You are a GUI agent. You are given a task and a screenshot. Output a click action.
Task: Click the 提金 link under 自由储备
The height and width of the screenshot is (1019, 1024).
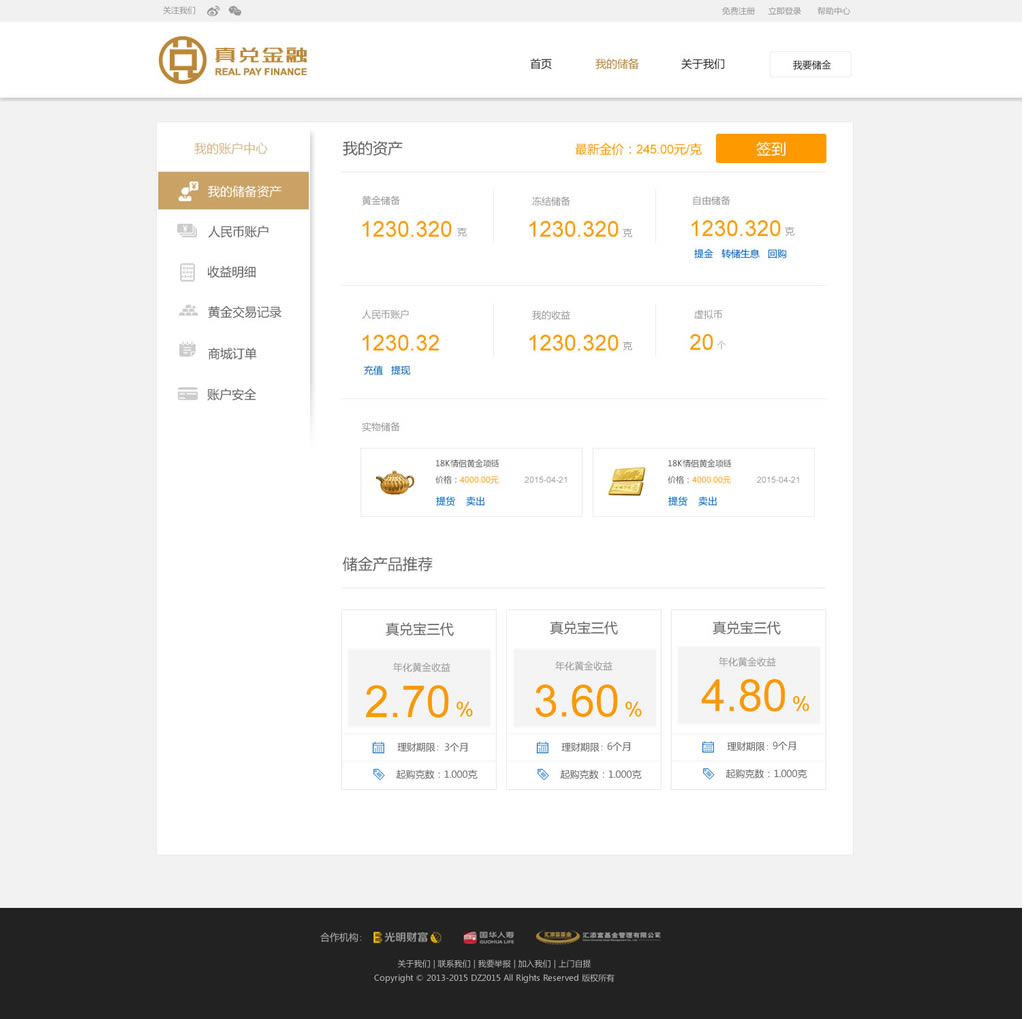(x=703, y=254)
